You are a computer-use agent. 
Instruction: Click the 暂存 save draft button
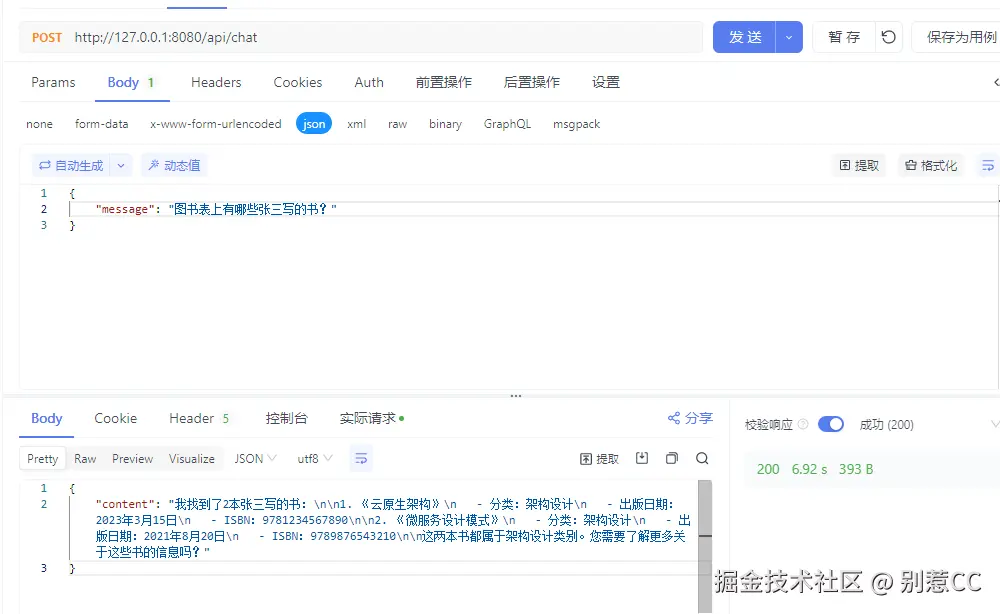click(844, 37)
